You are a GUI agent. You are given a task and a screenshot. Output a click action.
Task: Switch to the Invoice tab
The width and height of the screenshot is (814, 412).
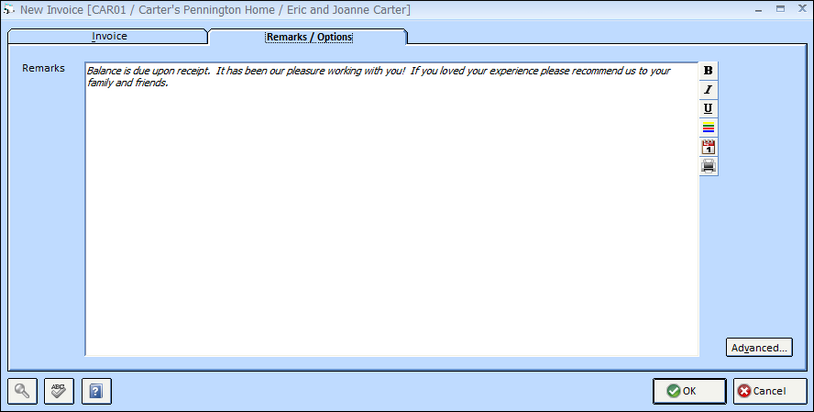pyautogui.click(x=109, y=36)
